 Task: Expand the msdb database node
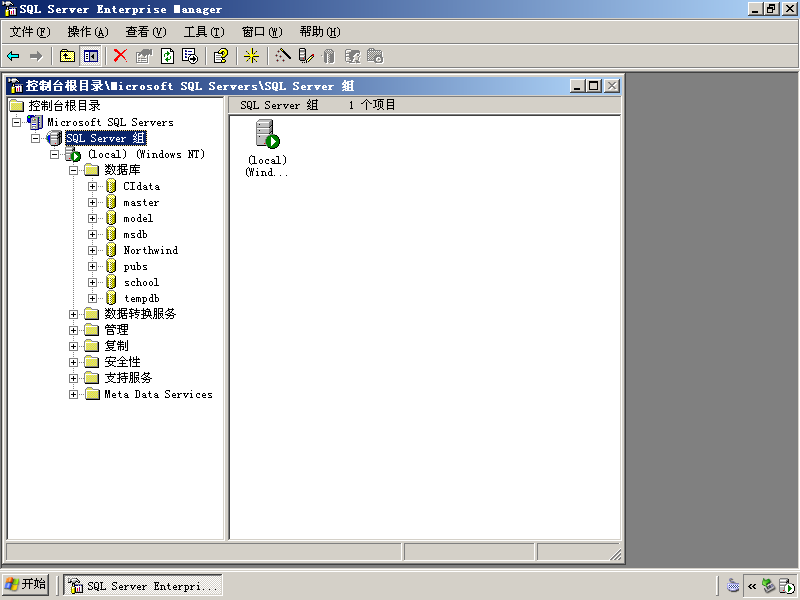point(92,235)
